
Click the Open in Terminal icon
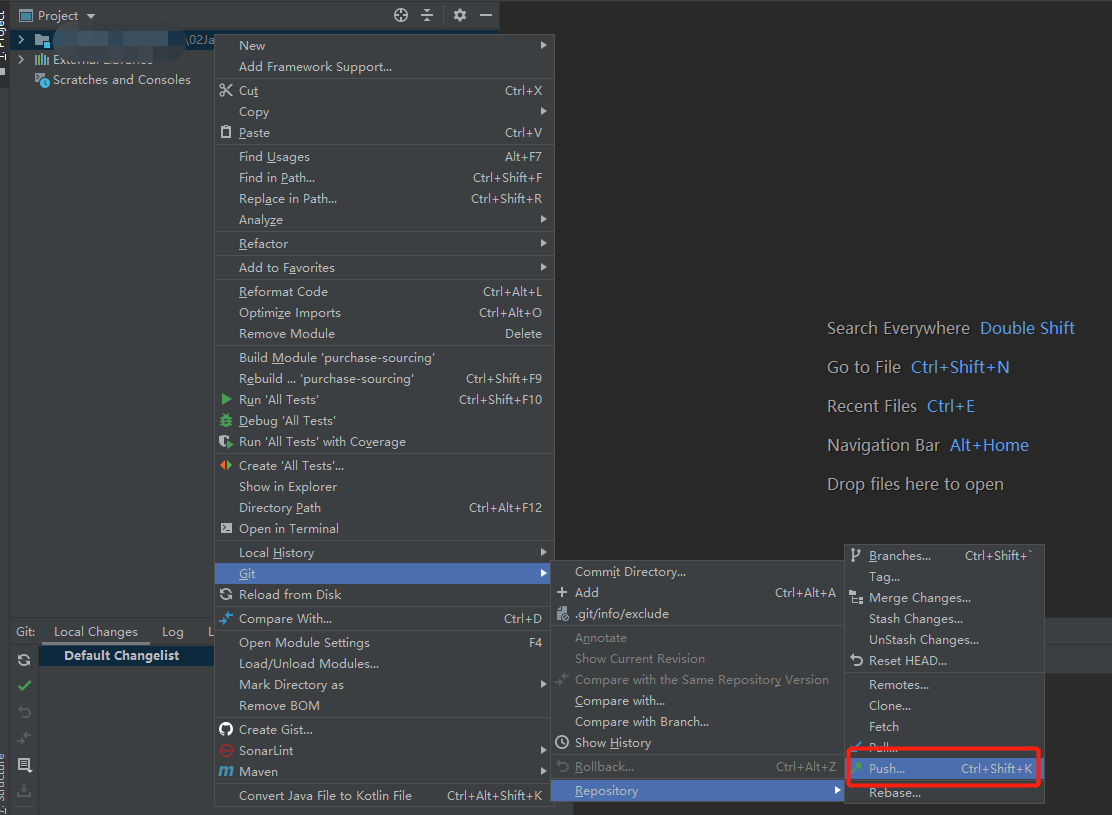pyautogui.click(x=226, y=528)
